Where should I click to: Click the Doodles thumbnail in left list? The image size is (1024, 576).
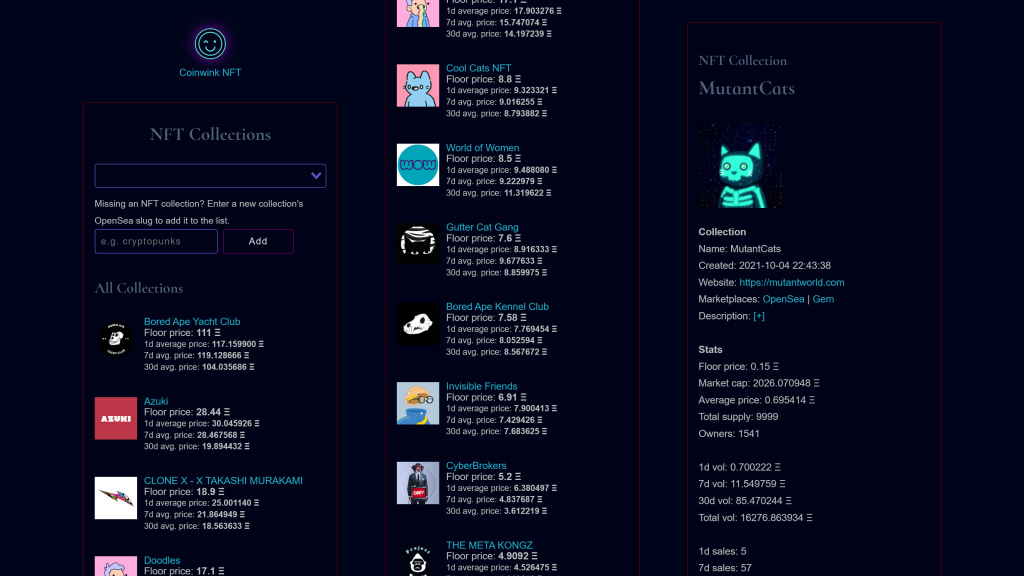tap(116, 566)
